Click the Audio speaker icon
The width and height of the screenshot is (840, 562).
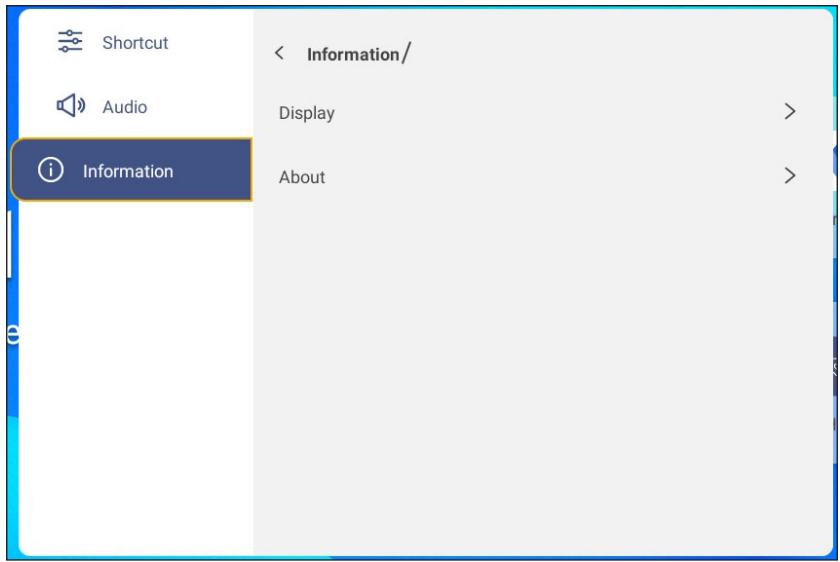click(x=71, y=106)
